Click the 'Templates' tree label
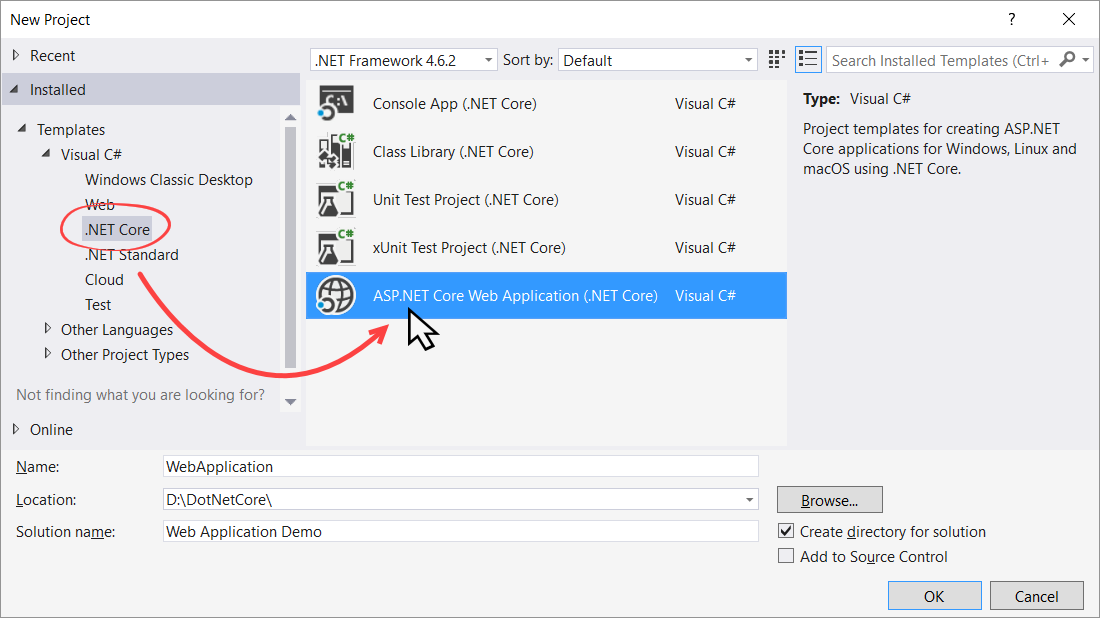 coord(71,130)
